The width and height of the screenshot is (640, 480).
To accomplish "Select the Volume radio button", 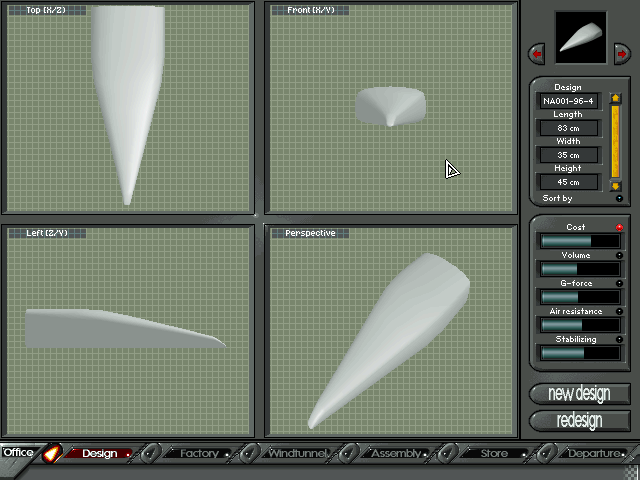I will (x=619, y=256).
